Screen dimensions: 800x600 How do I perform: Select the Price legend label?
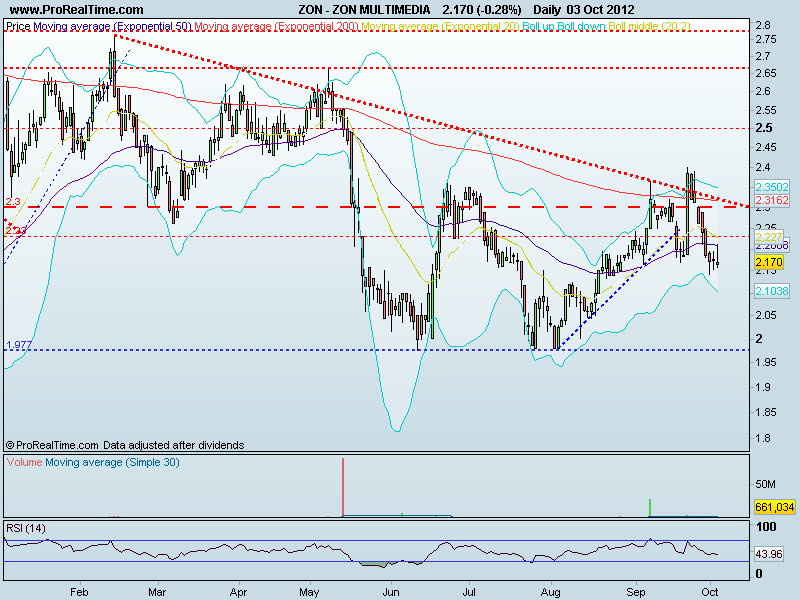[x=18, y=26]
